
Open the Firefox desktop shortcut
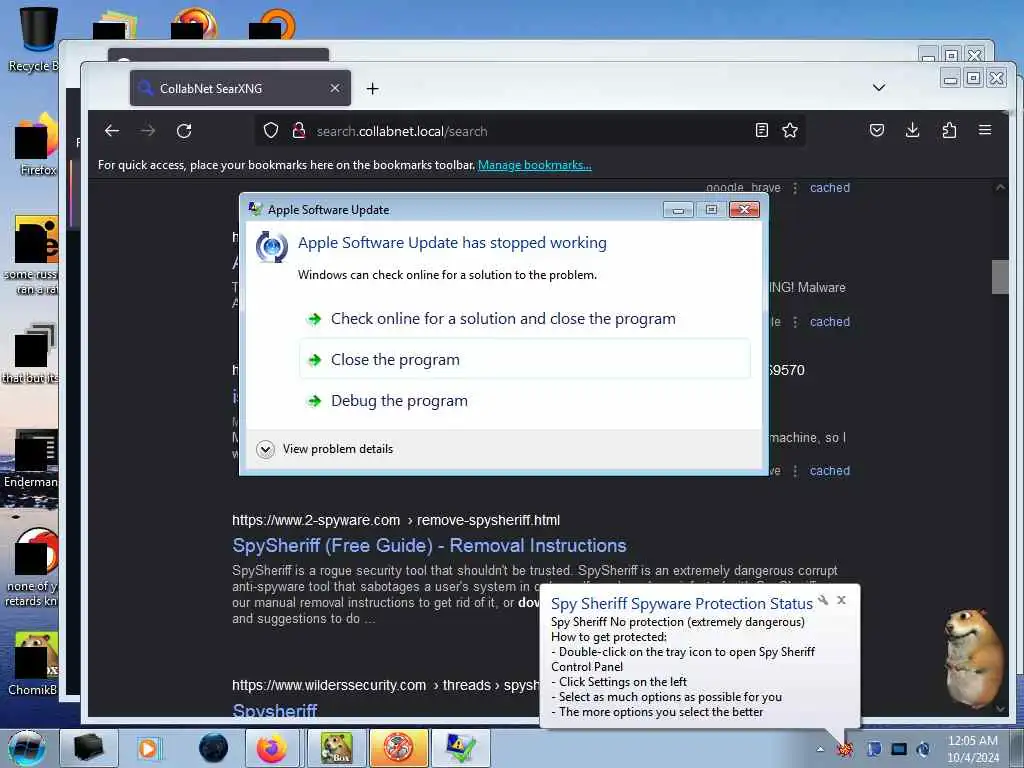pyautogui.click(x=37, y=145)
